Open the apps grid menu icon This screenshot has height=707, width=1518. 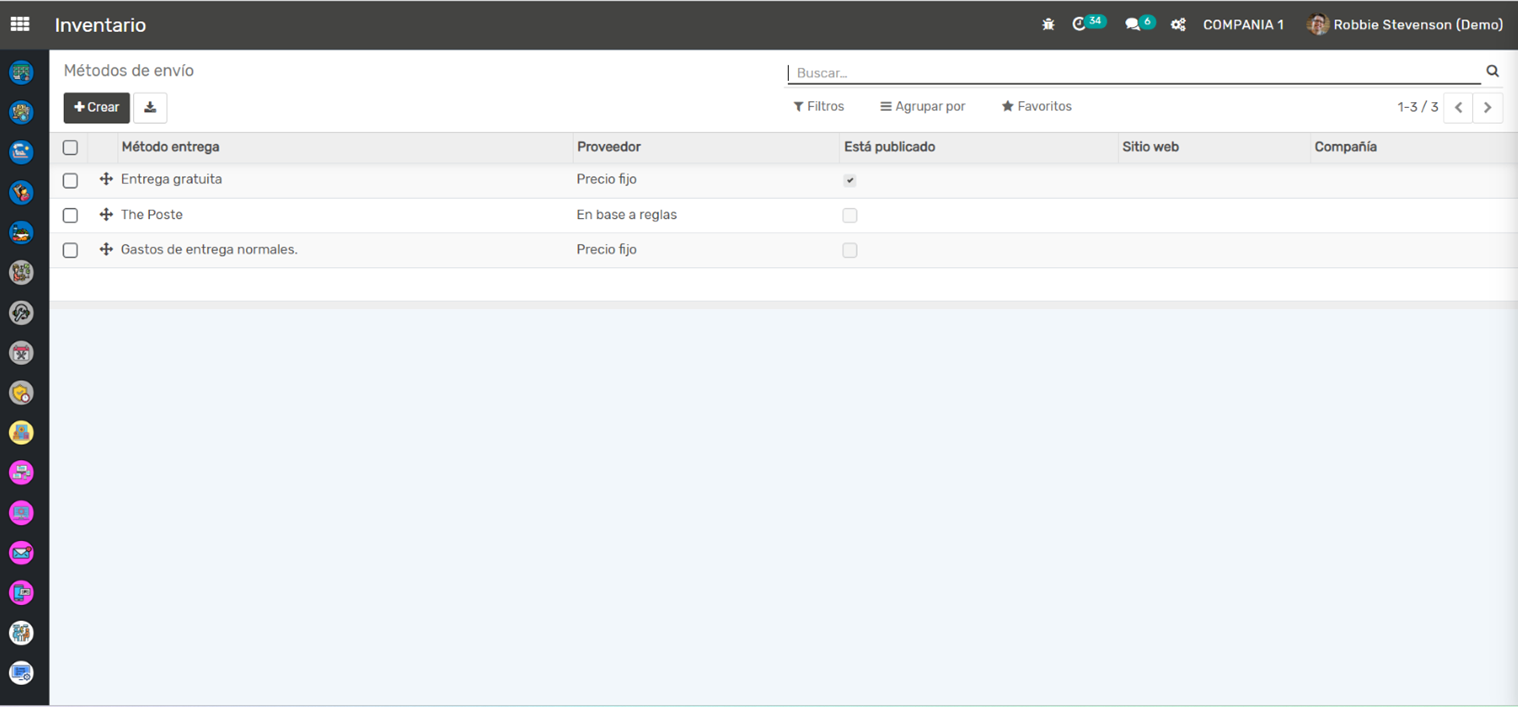(20, 24)
